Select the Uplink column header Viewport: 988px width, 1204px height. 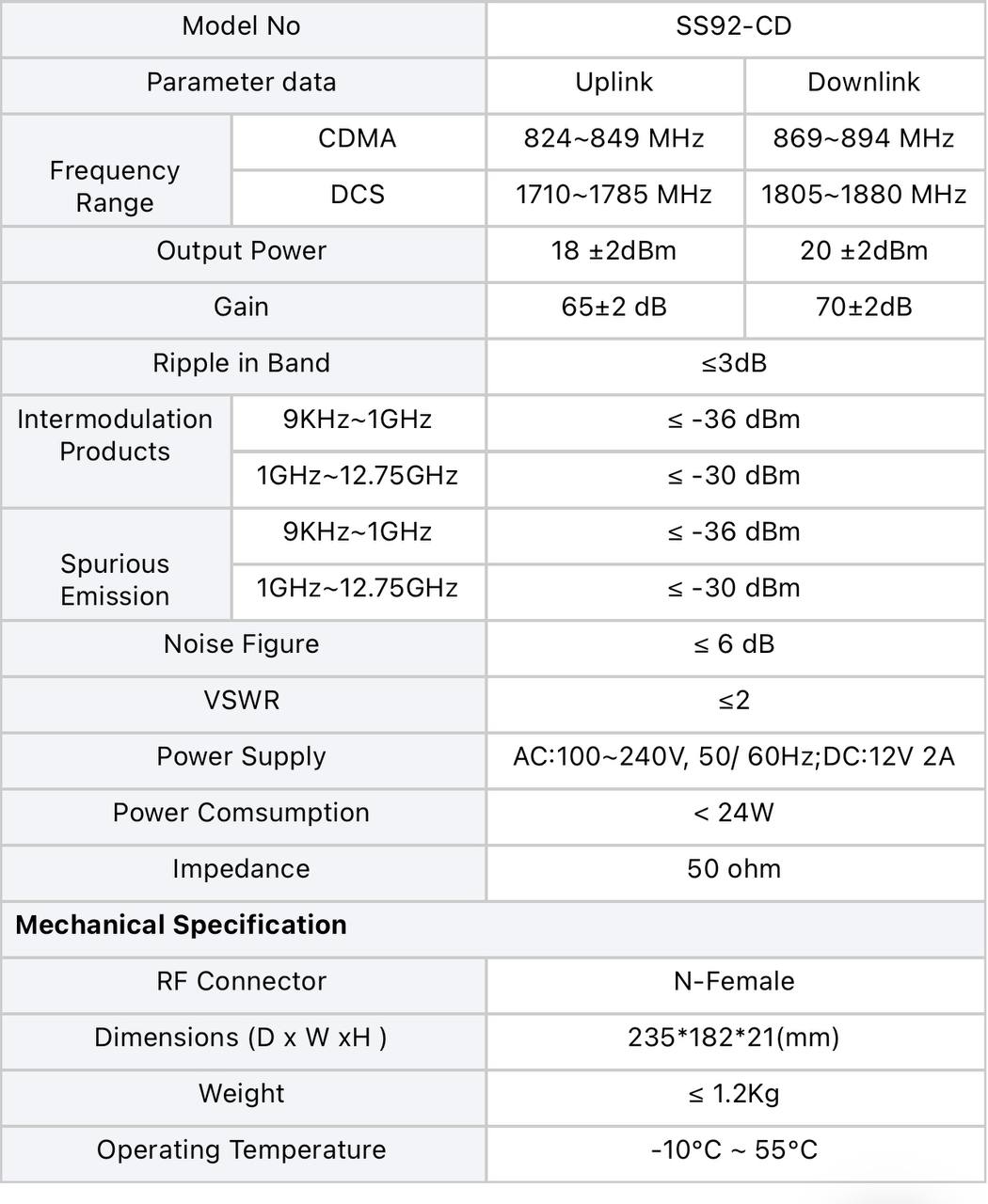click(614, 83)
